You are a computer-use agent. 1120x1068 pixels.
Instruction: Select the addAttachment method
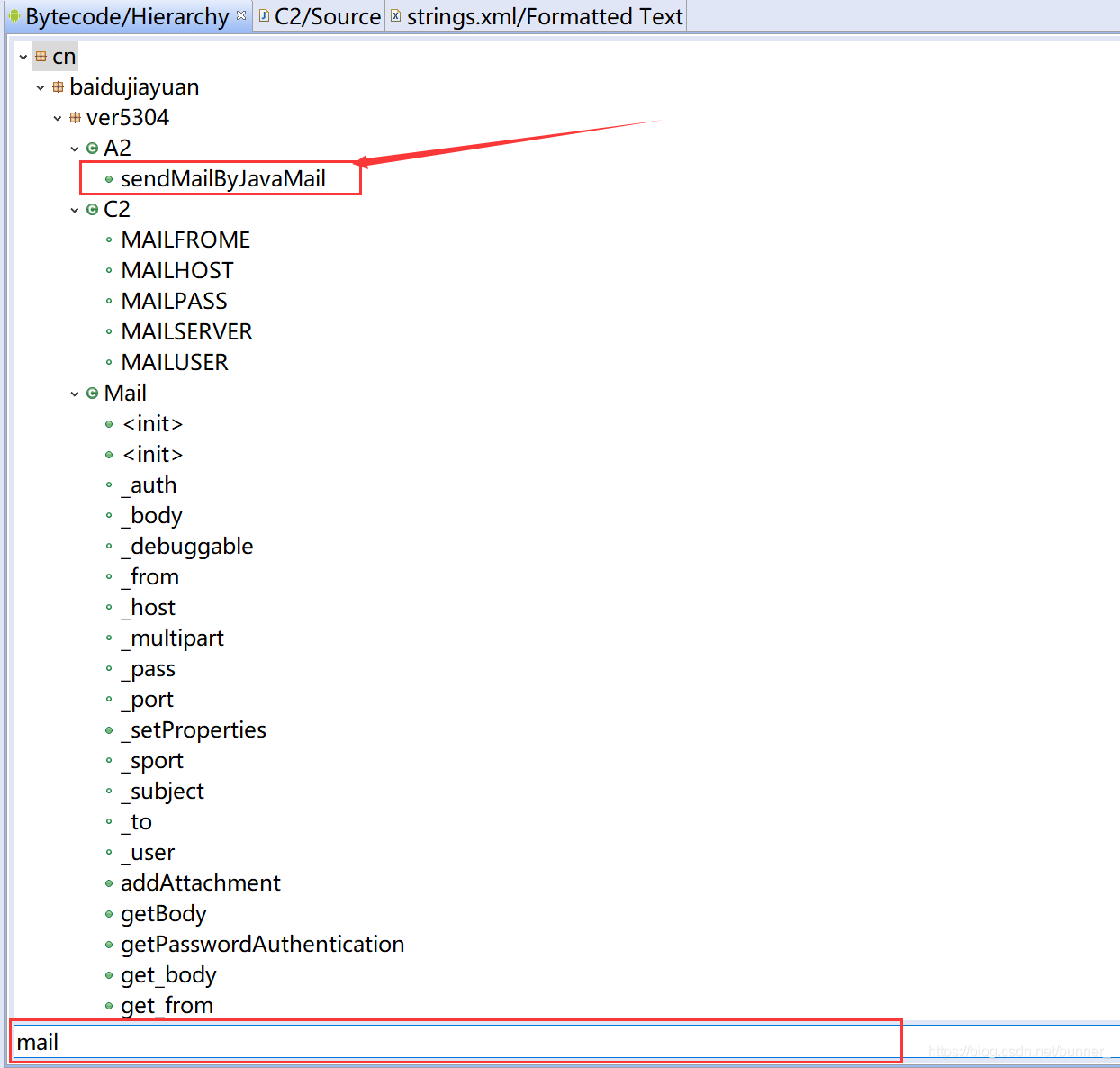pyautogui.click(x=201, y=882)
